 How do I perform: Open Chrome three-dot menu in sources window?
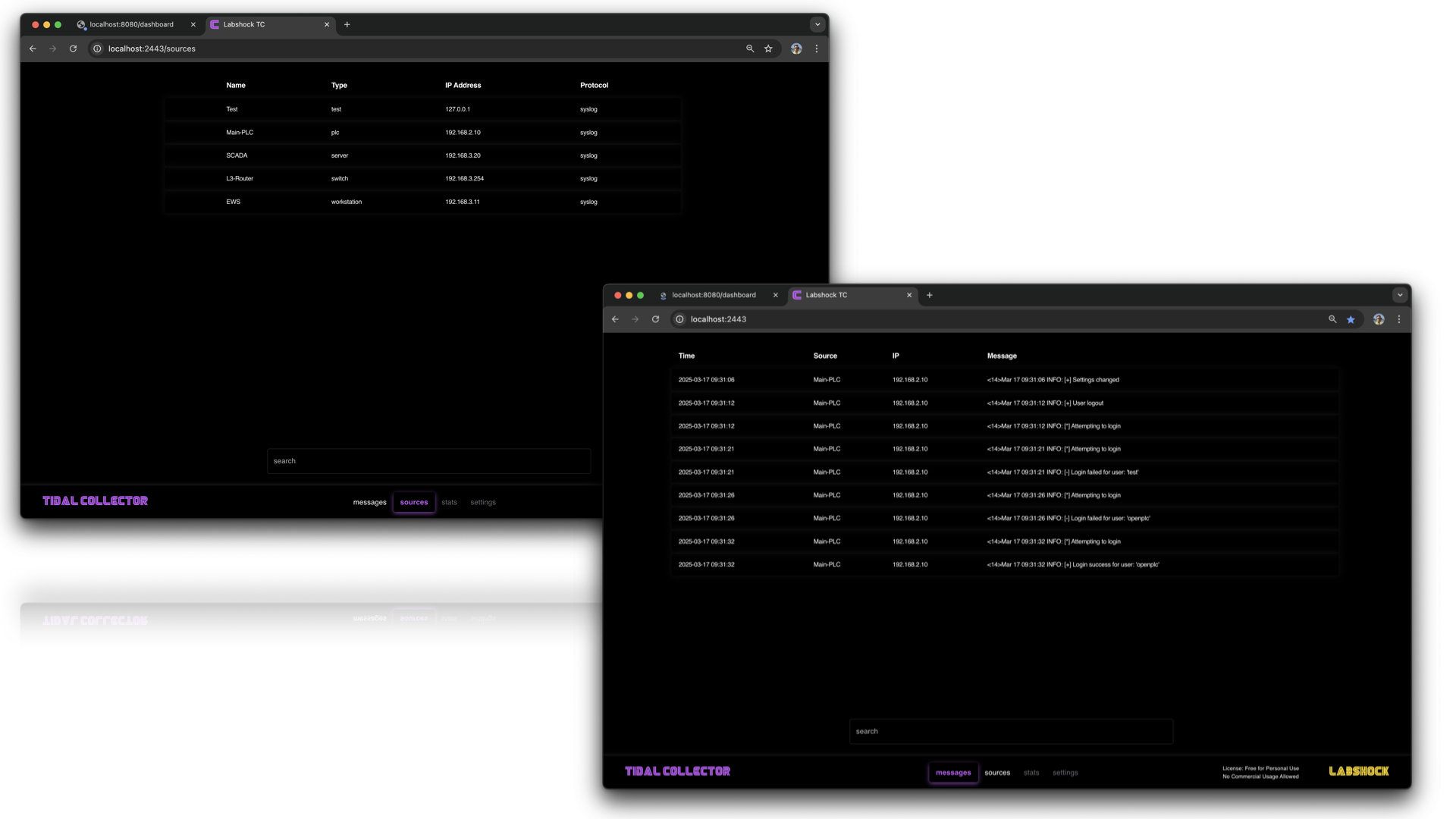click(817, 49)
